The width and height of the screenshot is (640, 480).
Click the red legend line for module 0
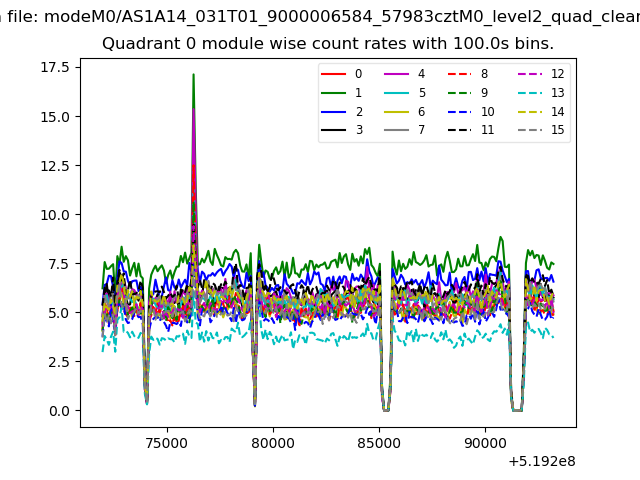pyautogui.click(x=333, y=74)
